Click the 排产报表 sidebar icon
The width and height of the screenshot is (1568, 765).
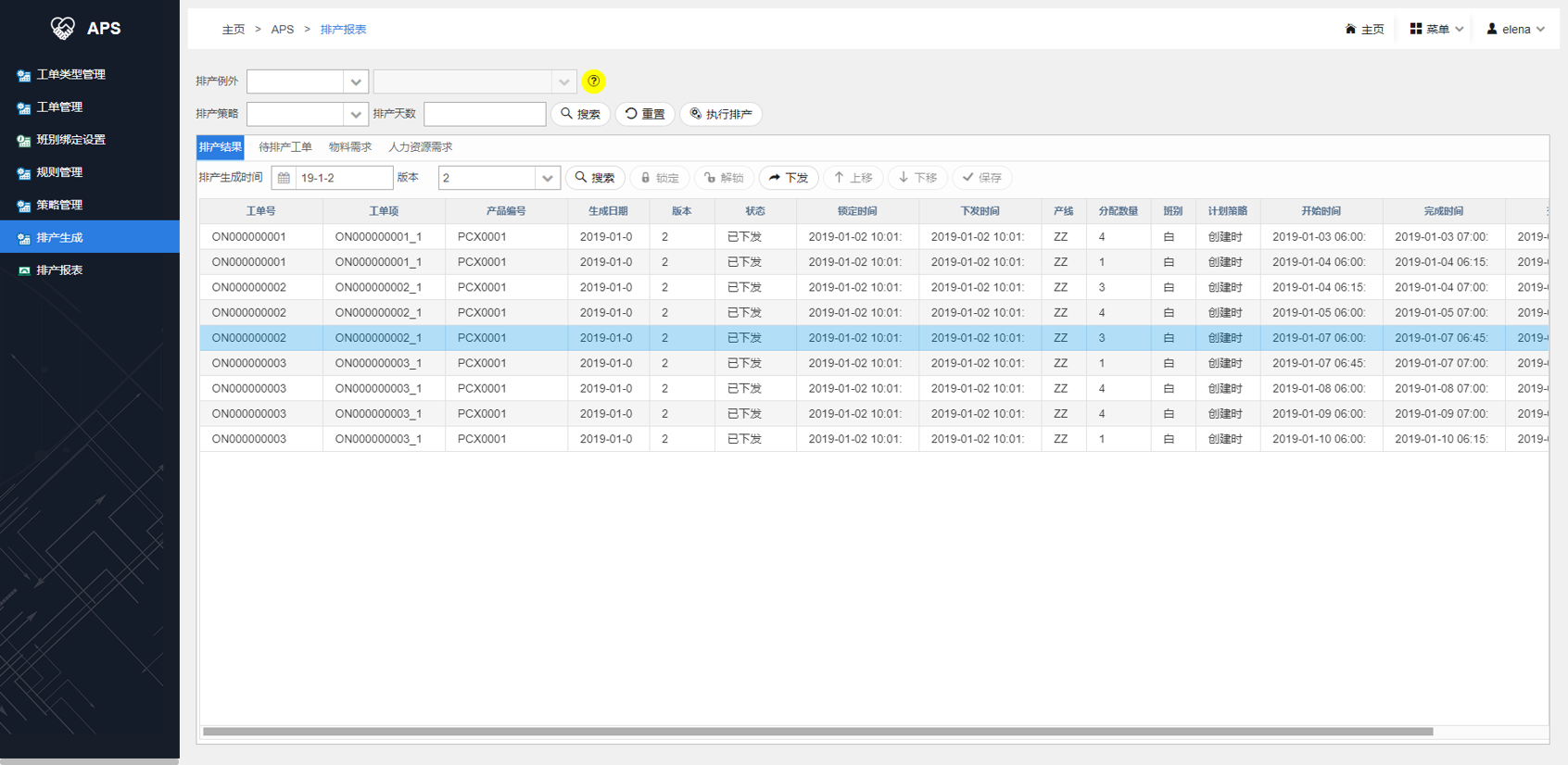coord(24,270)
